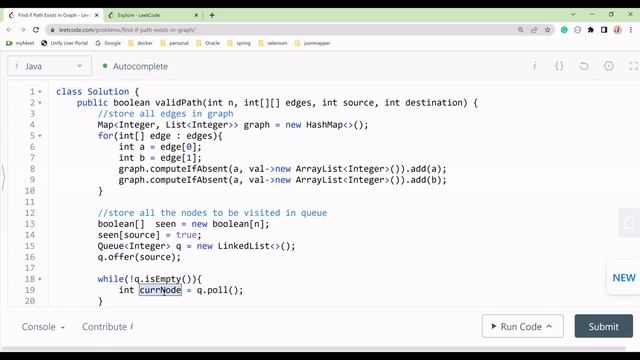Open the spring bookmarks folder
Screen dimensions: 640x360
pyautogui.click(x=239, y=43)
